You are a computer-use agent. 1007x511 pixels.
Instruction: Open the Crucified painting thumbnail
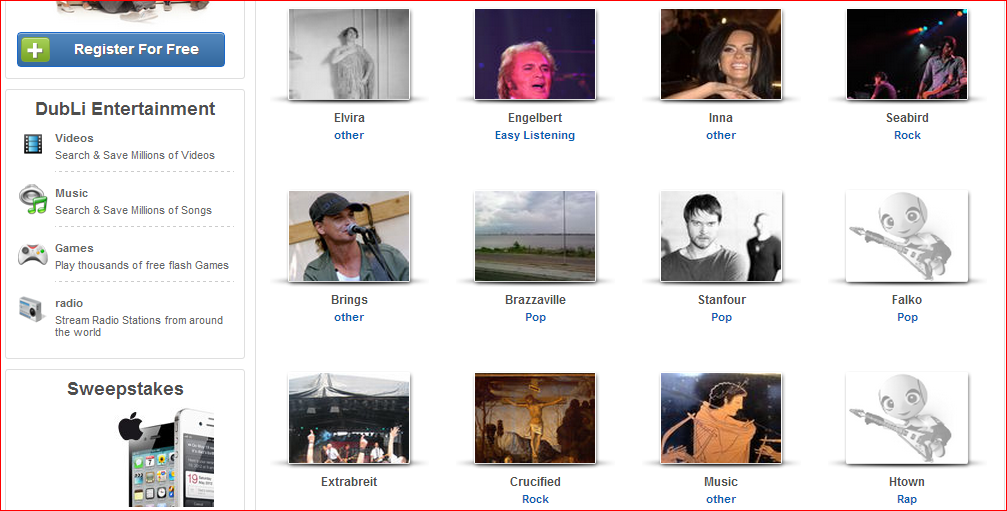point(535,418)
